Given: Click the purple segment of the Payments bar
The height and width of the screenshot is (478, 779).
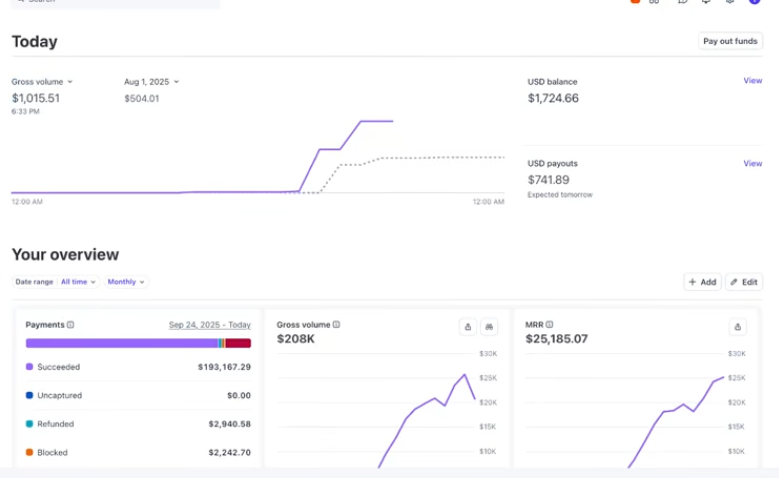Looking at the screenshot, I should (x=122, y=343).
